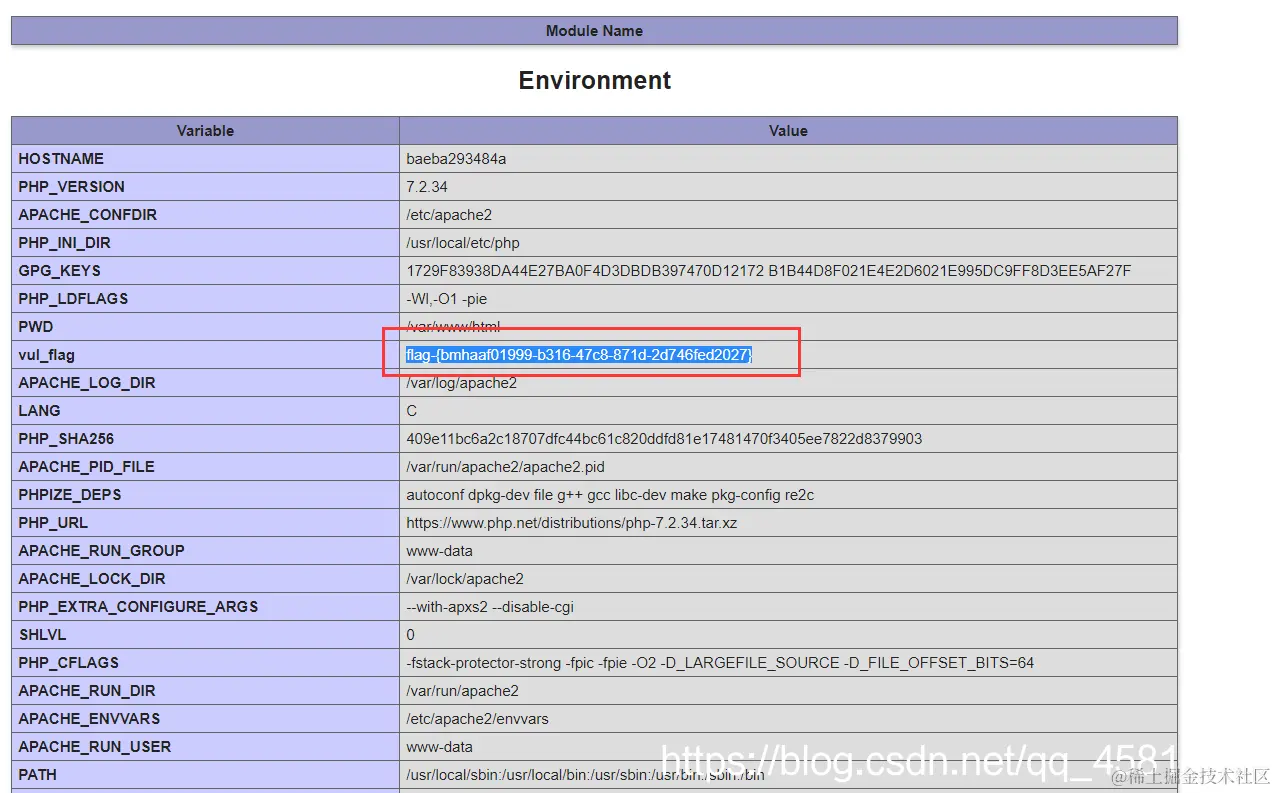Select the /etc/apache2/envvars value
Image resolution: width=1277 pixels, height=793 pixels.
pyautogui.click(x=477, y=719)
